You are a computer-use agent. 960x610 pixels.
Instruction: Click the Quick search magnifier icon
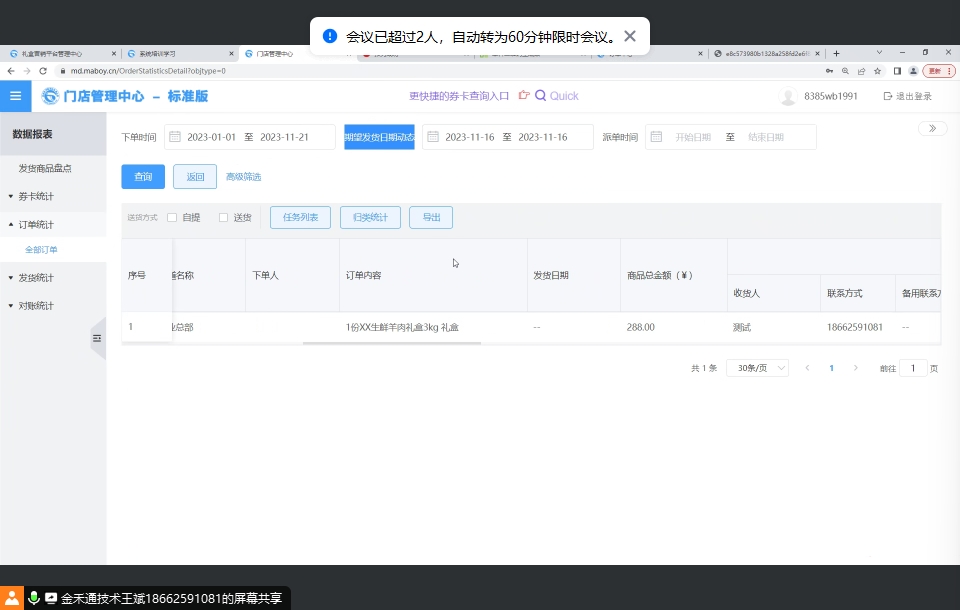(x=540, y=96)
